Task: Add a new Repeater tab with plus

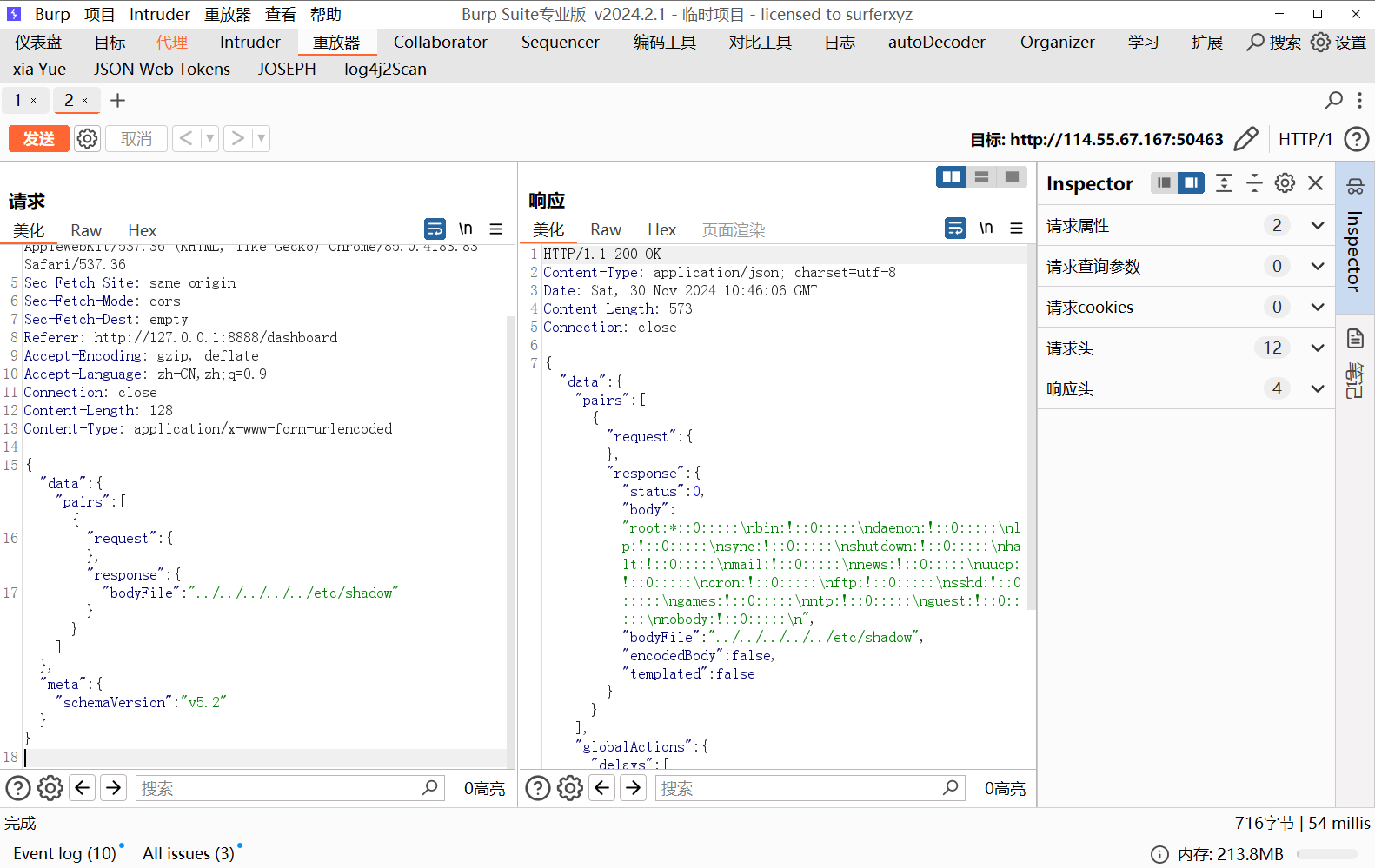Action: 118,101
